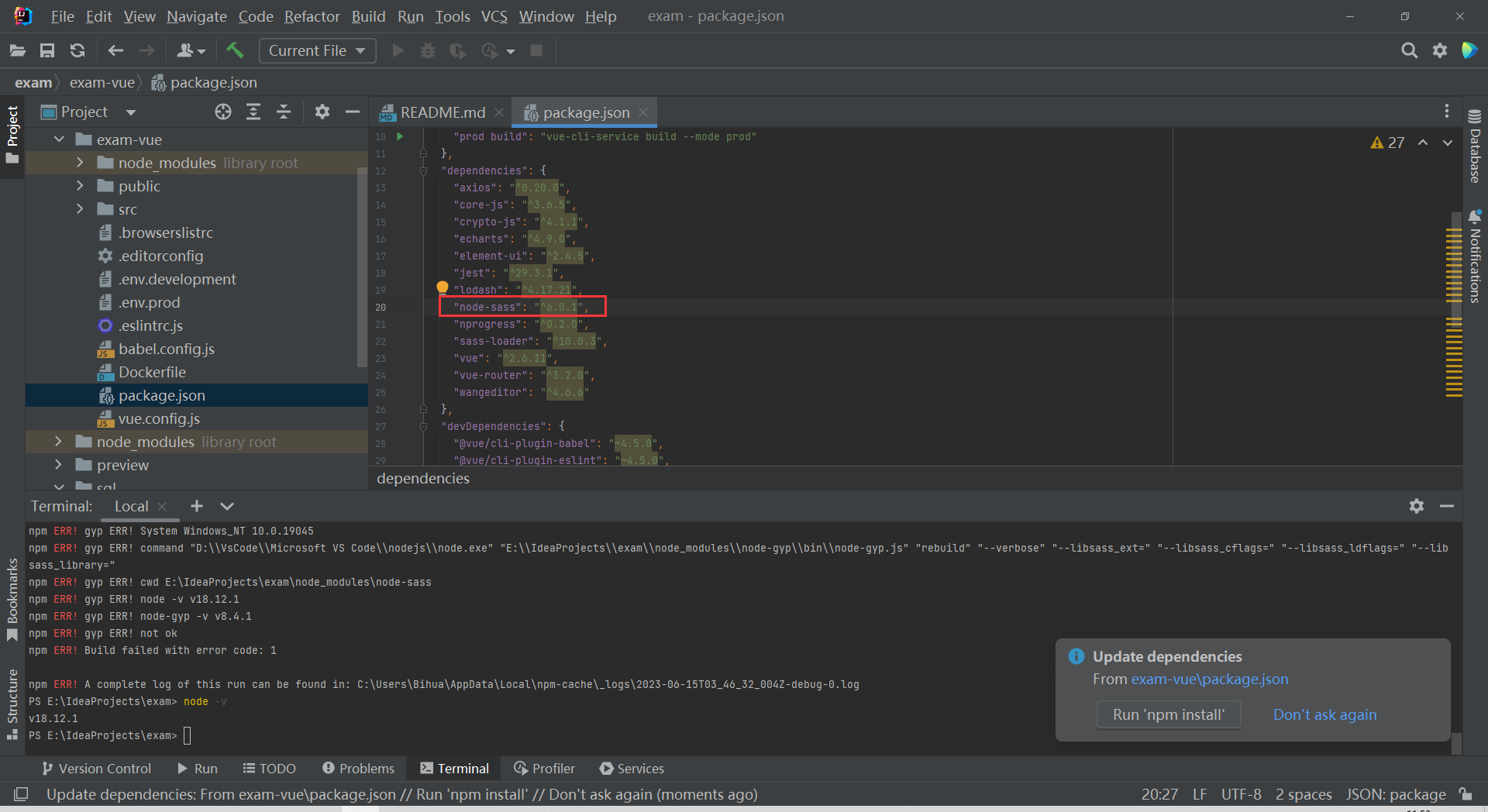Click Collapse All icon in Project panel

point(284,112)
